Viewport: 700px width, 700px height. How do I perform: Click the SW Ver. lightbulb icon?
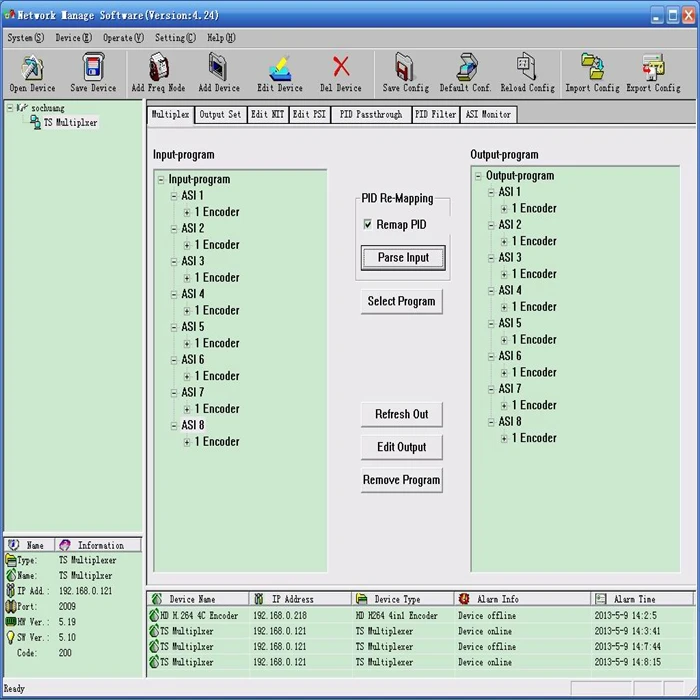coord(11,638)
